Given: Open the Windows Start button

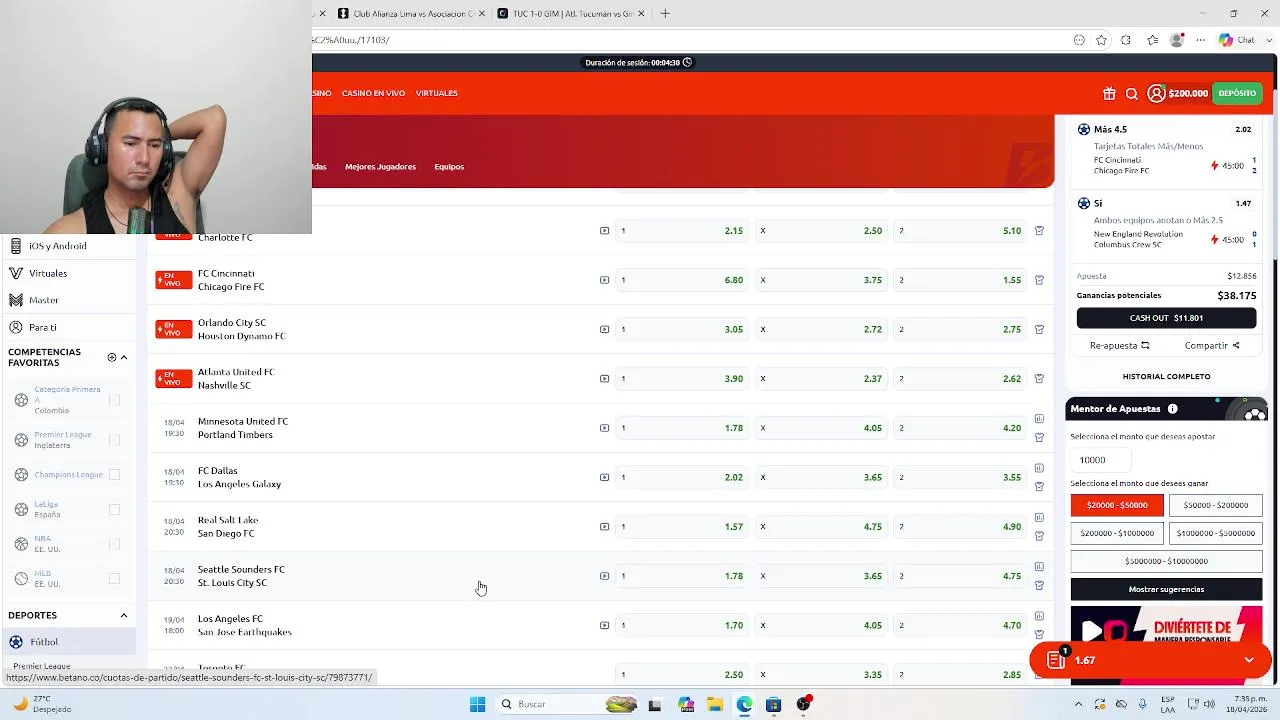Looking at the screenshot, I should point(477,704).
